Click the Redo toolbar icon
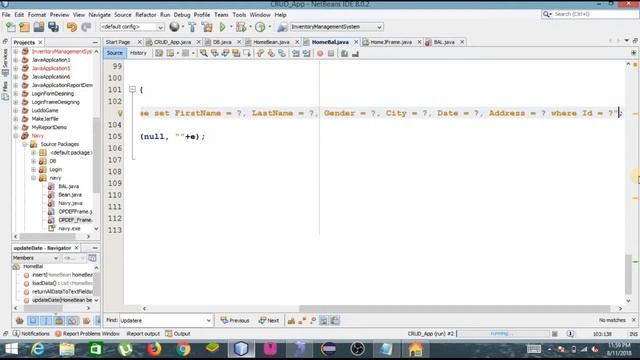640x360 pixels. pos(86,27)
